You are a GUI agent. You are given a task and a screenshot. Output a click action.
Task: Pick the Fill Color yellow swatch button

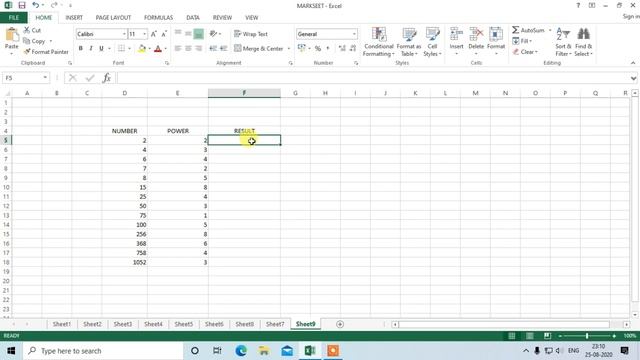pyautogui.click(x=142, y=49)
